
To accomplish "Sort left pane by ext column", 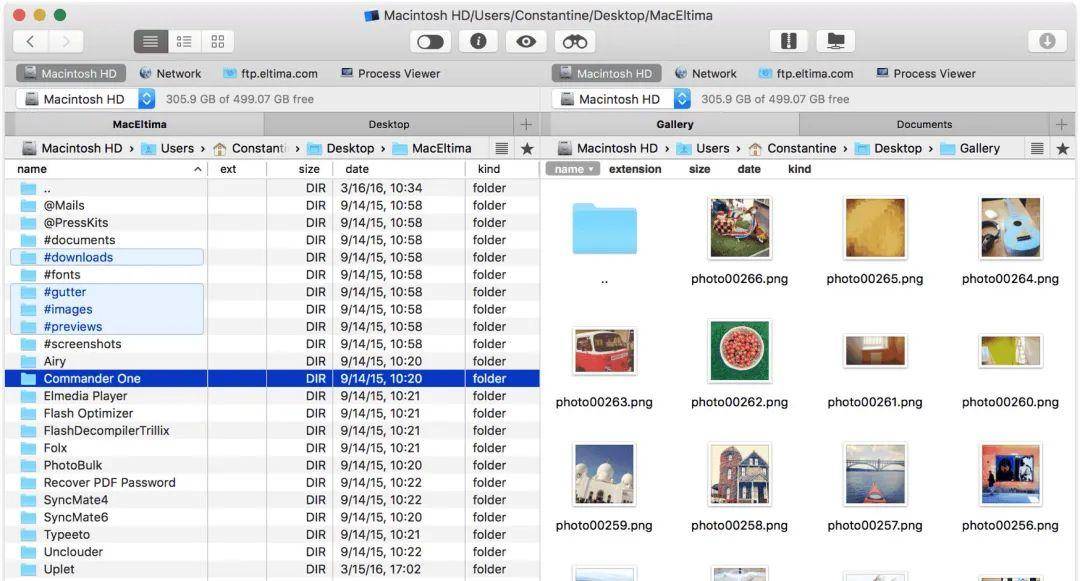I will pos(237,169).
